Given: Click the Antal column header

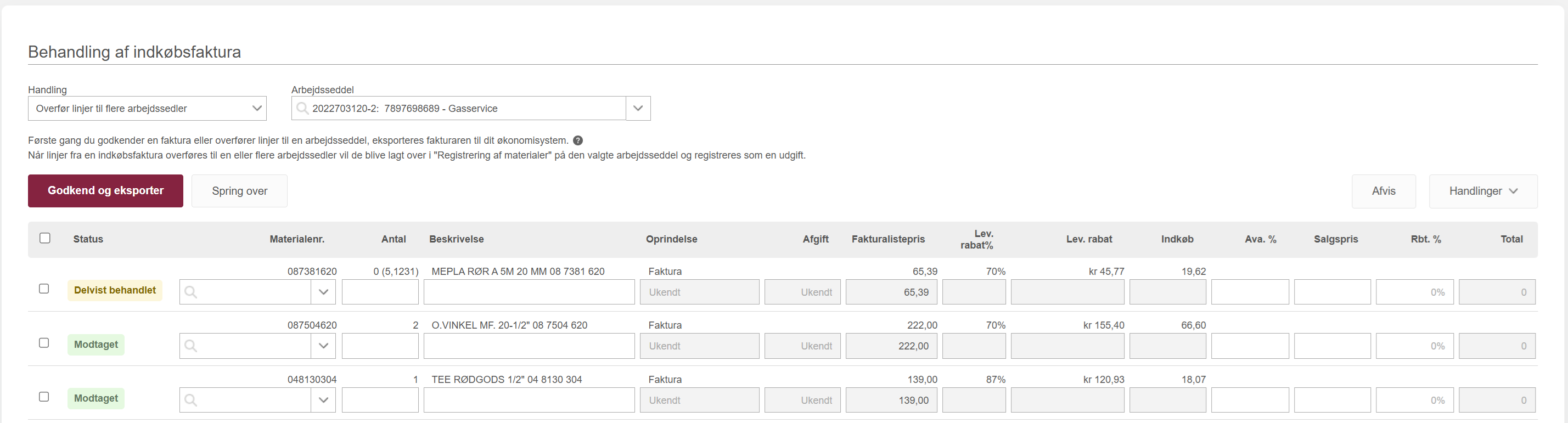Looking at the screenshot, I should pyautogui.click(x=394, y=239).
